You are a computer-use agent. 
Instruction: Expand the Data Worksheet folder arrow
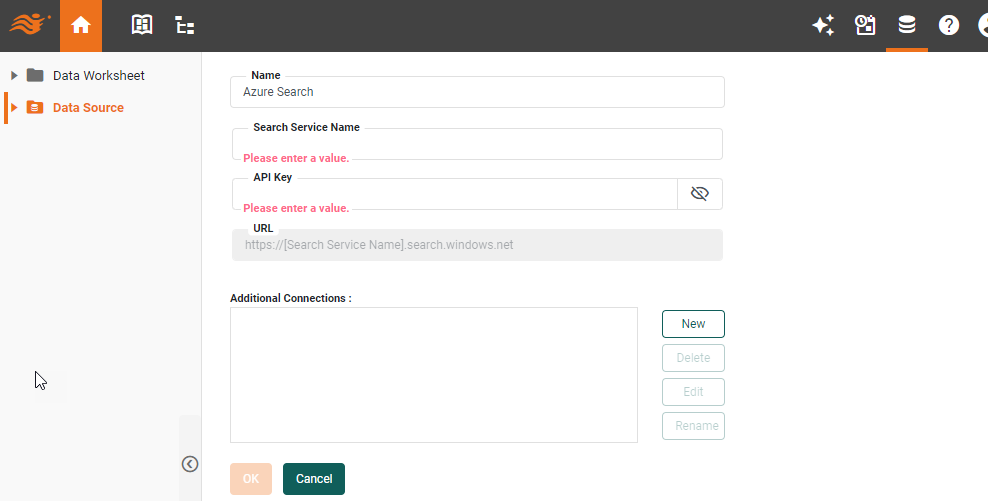14,76
